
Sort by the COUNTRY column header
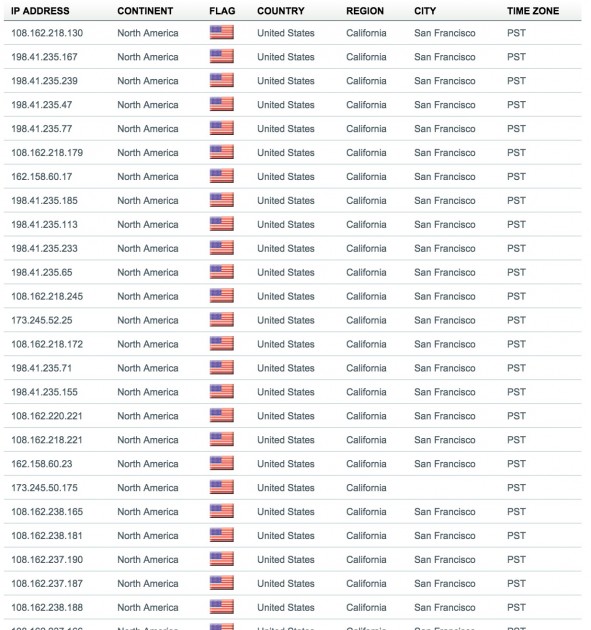coord(281,11)
